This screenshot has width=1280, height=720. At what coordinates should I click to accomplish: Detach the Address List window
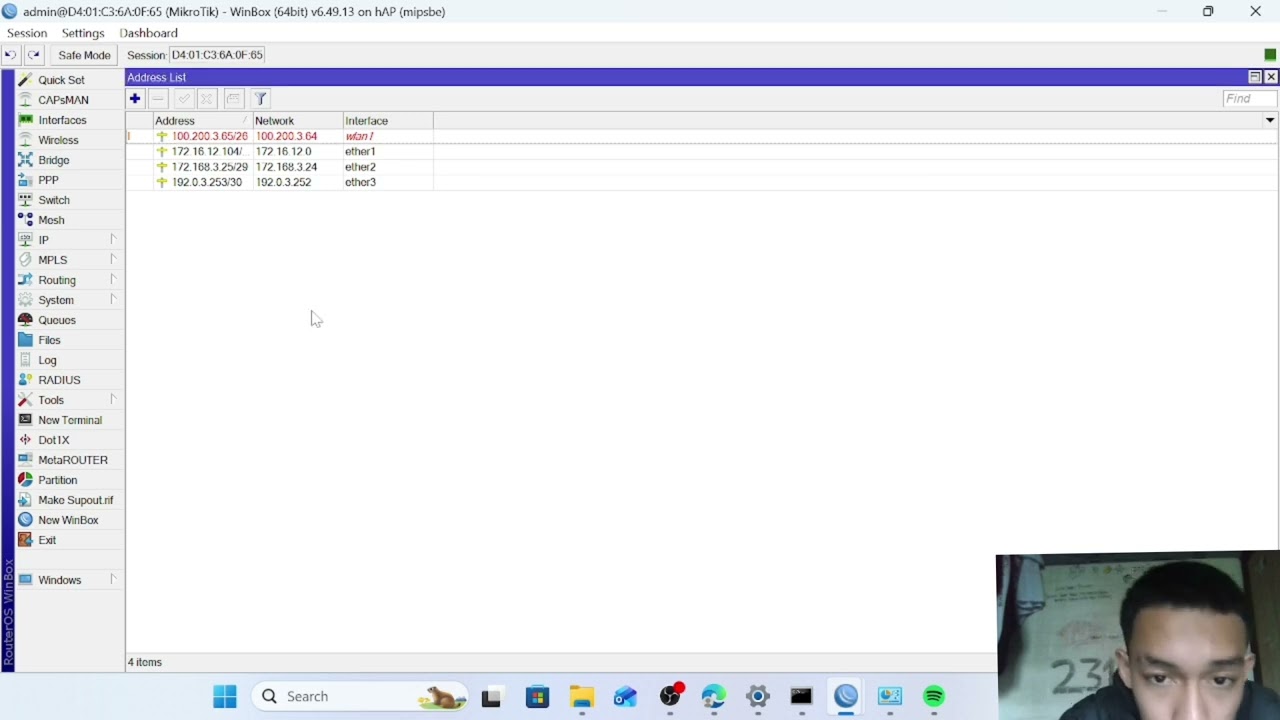(x=1255, y=77)
